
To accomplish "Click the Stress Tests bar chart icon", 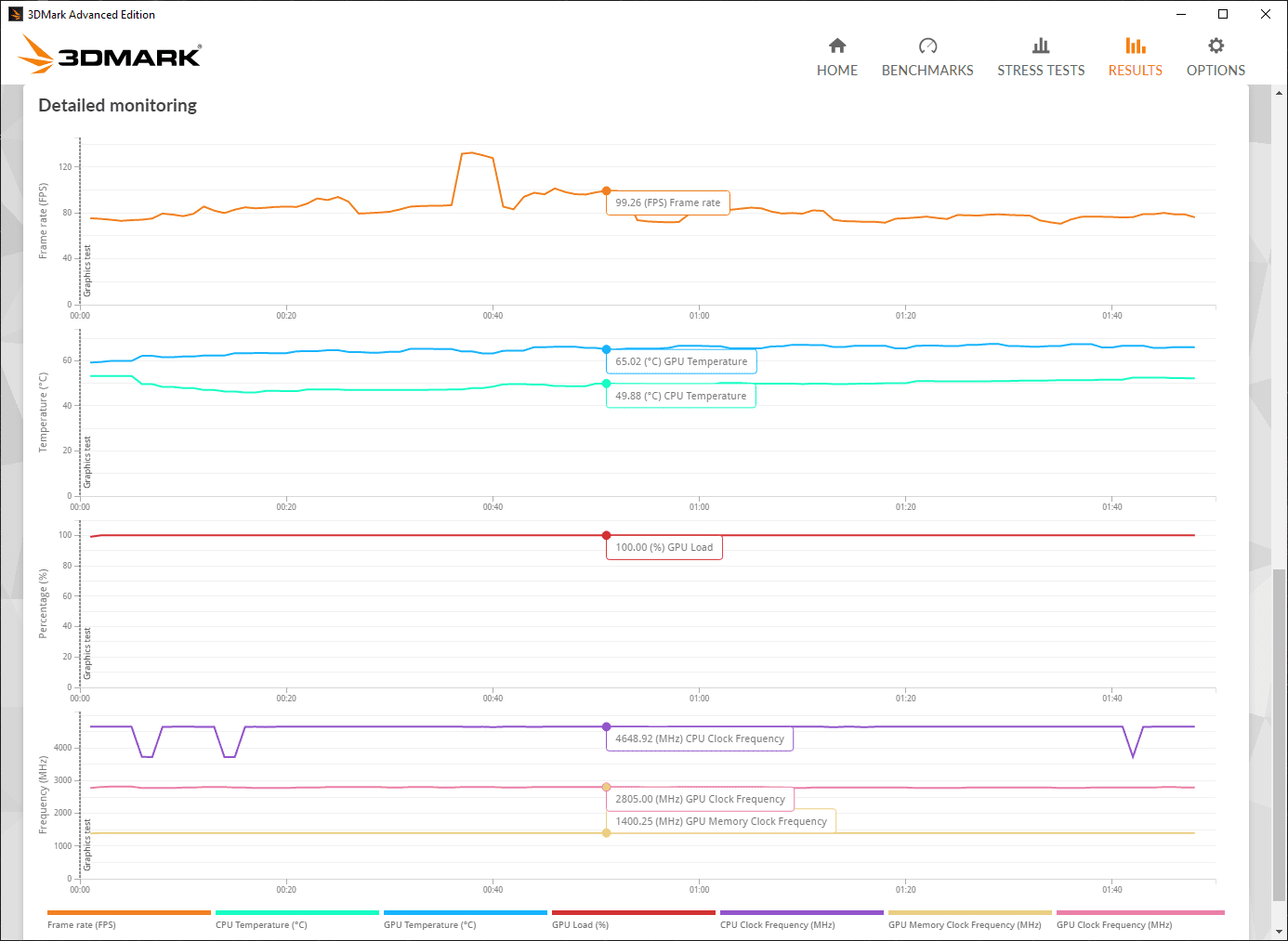I will click(x=1041, y=46).
